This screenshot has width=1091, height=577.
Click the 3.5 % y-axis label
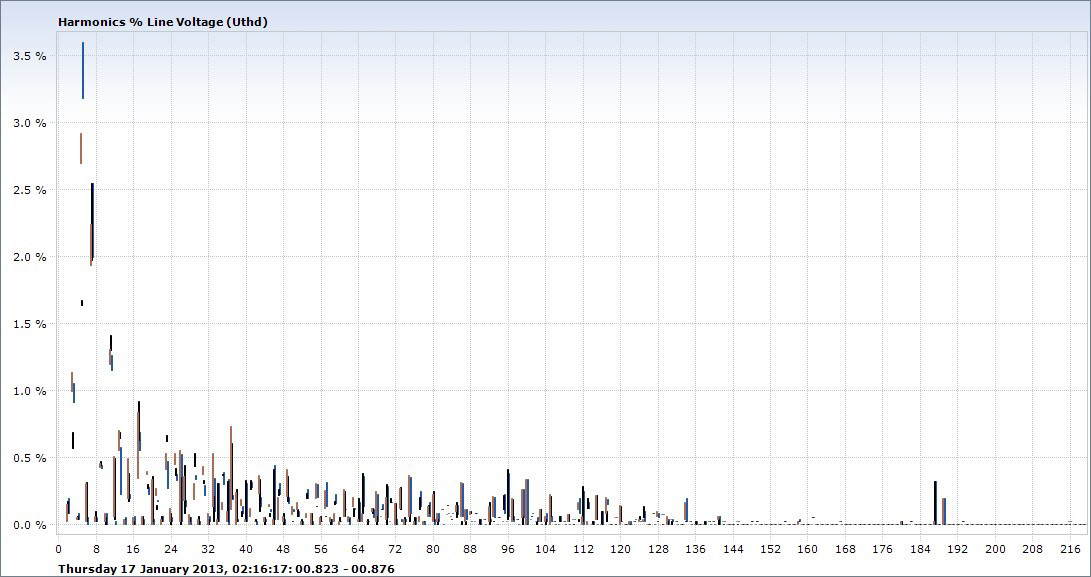point(30,56)
